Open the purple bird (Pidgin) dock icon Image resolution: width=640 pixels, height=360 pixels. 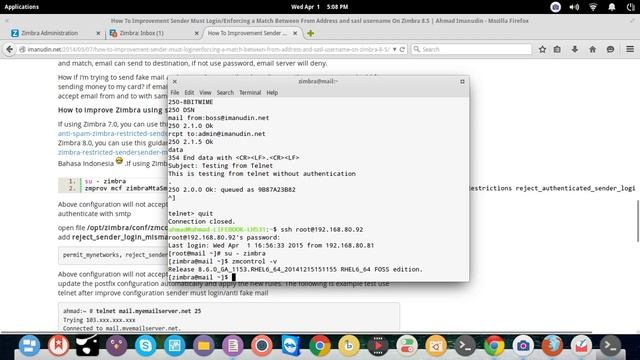[x=116, y=346]
